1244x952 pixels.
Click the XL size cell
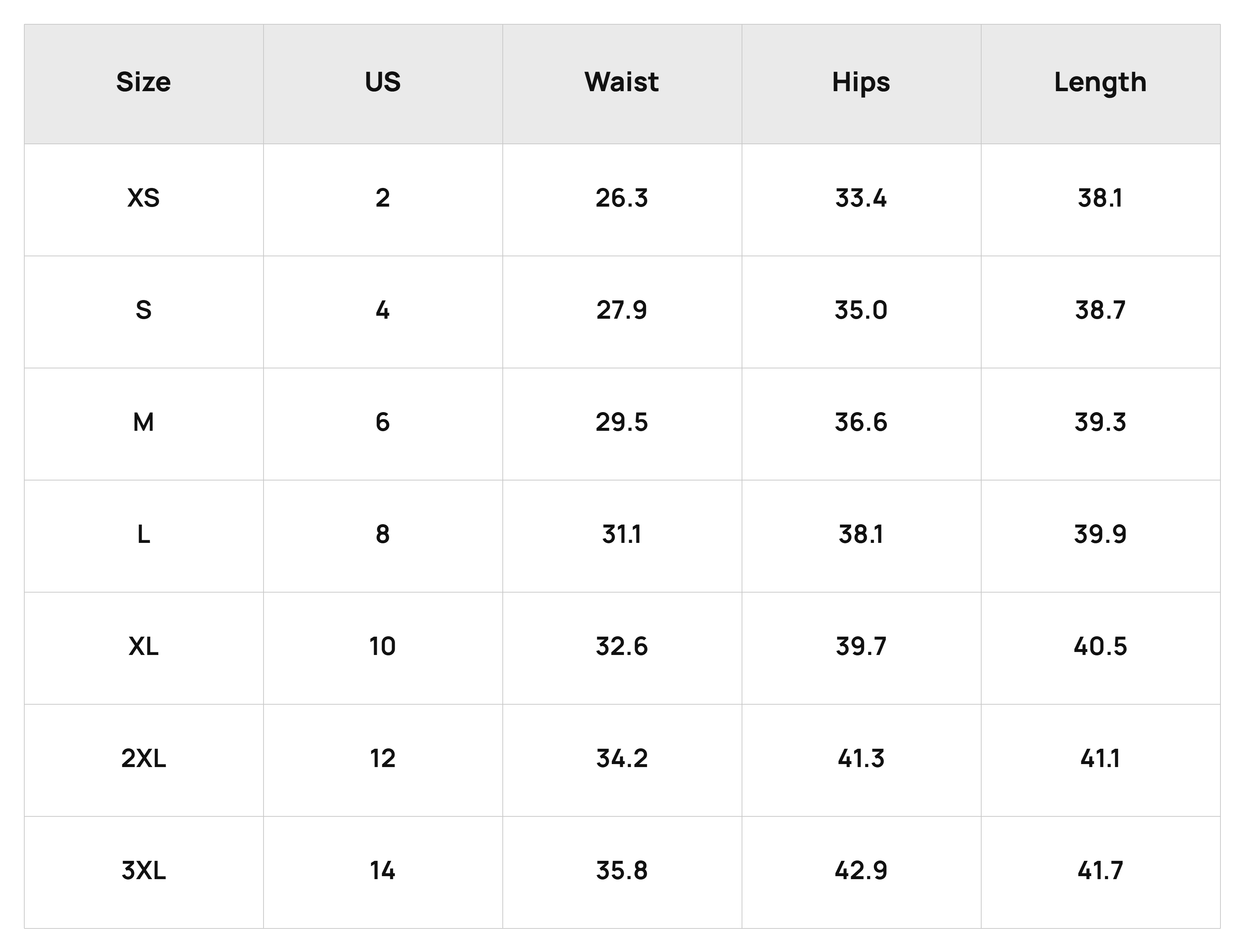click(144, 648)
